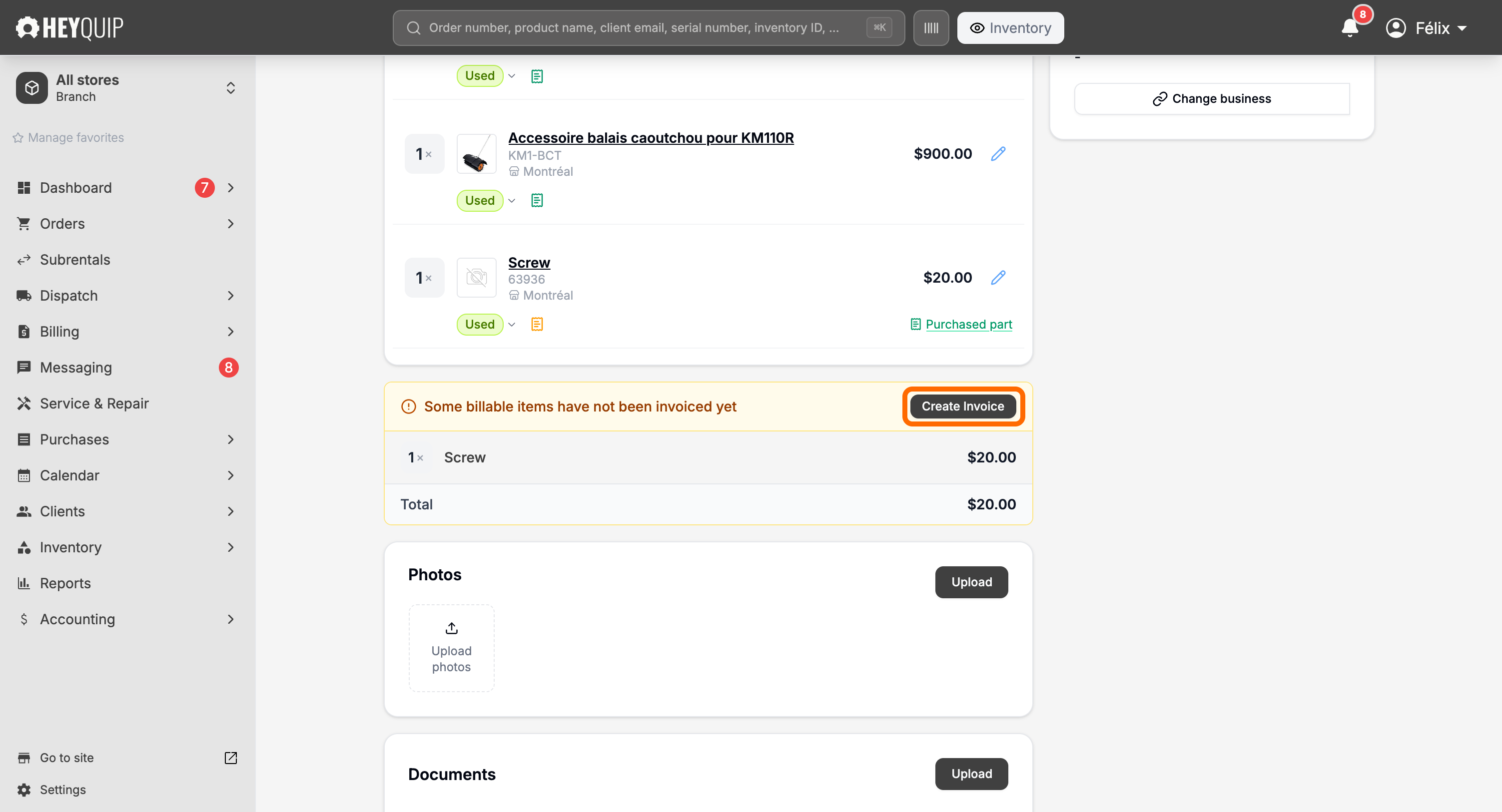
Task: Click the Reports chart icon
Action: [24, 583]
